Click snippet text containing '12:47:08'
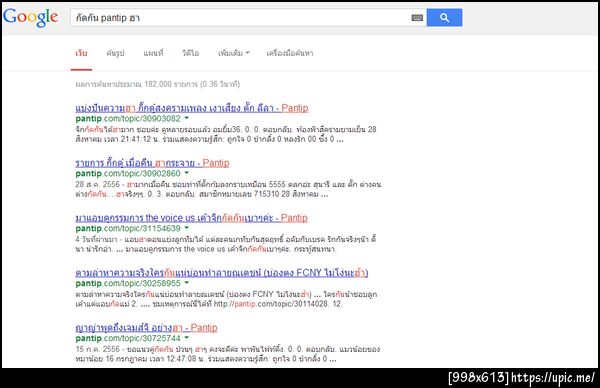This screenshot has height=388, width=600. [206, 359]
